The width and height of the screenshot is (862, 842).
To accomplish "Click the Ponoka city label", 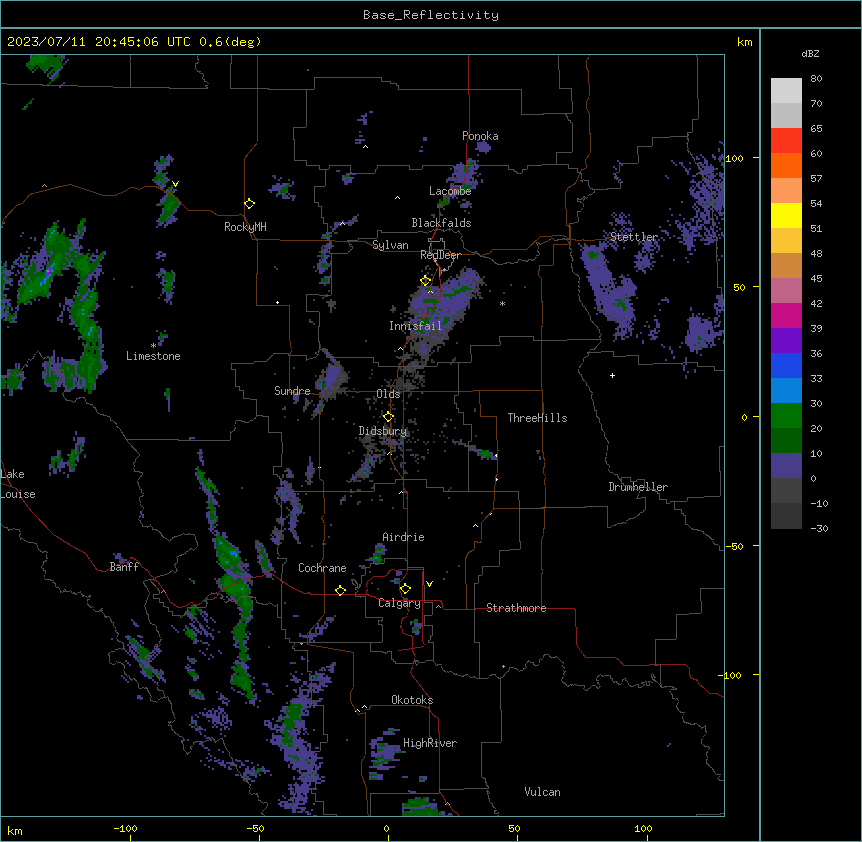I will pyautogui.click(x=480, y=136).
